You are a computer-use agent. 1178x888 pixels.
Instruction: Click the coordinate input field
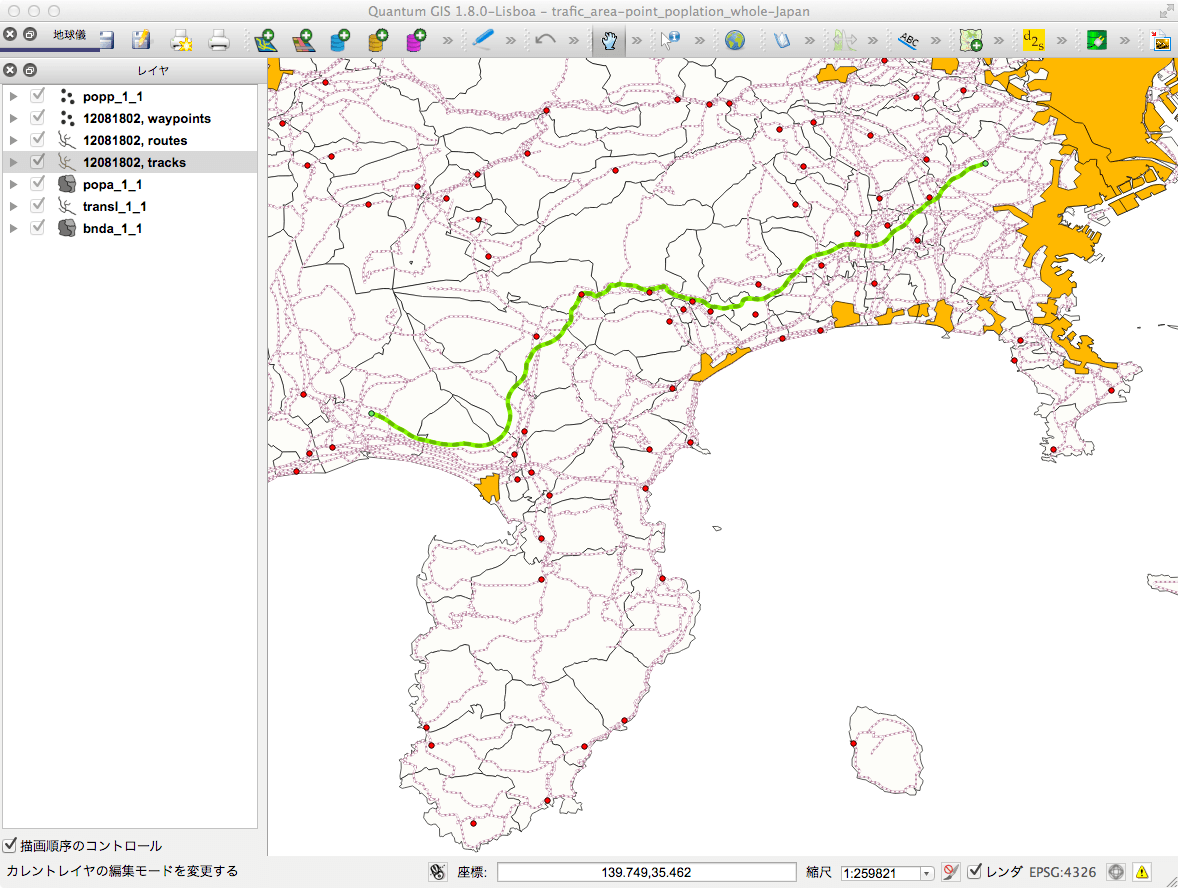pyautogui.click(x=645, y=872)
